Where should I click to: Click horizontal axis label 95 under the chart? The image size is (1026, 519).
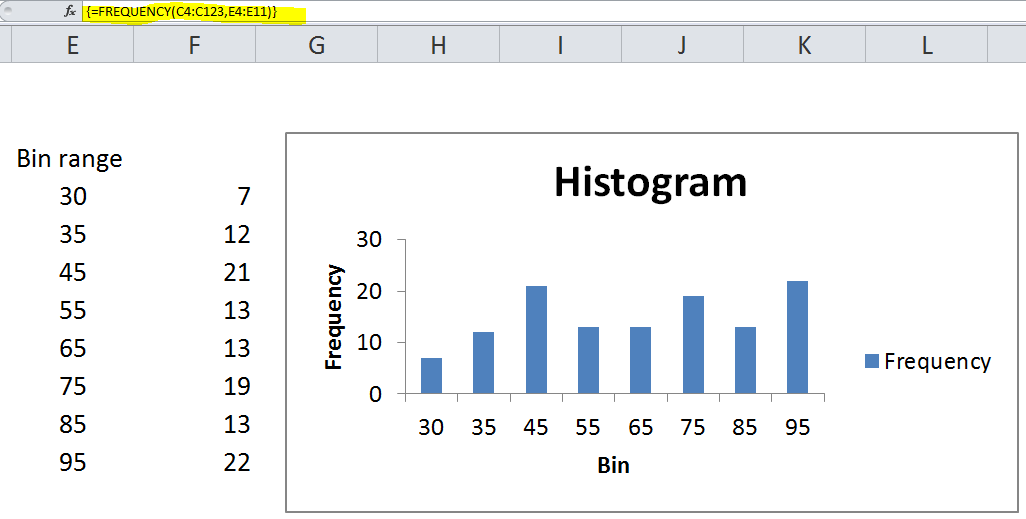[x=798, y=427]
